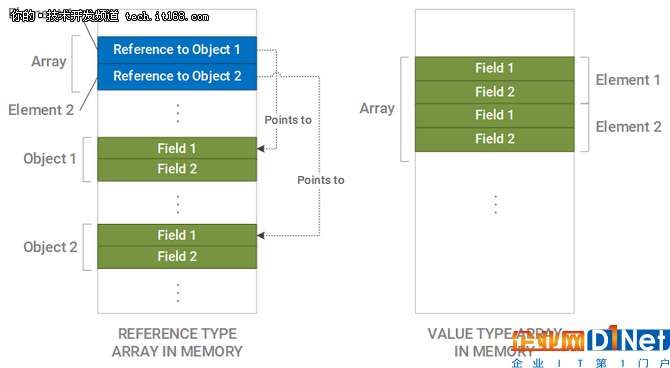
Task: Click the REFERENCE TYPE ARRAY IN MEMORY caption
Action: [x=177, y=342]
